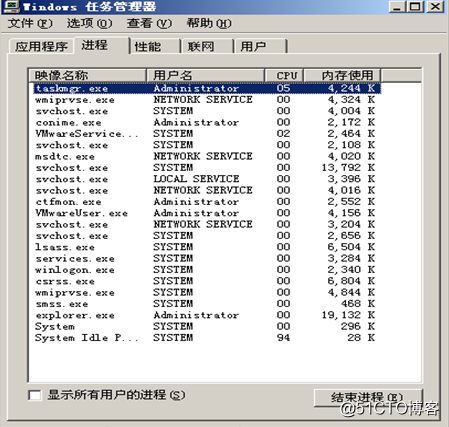Image resolution: width=449 pixels, height=427 pixels.
Task: Maximize the Task Manager window
Action: tap(415, 7)
